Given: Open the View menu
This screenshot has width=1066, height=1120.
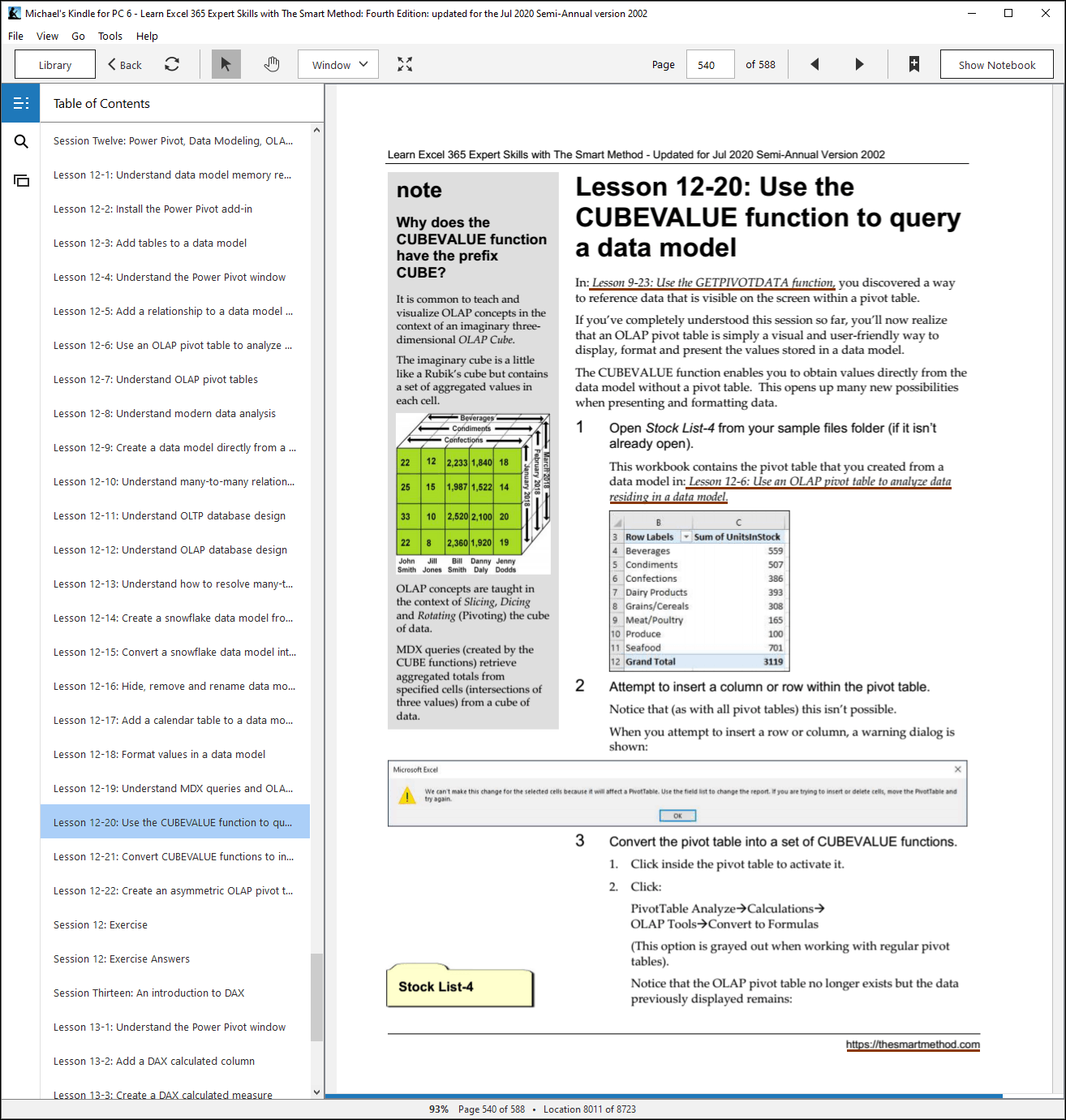Looking at the screenshot, I should click(47, 36).
